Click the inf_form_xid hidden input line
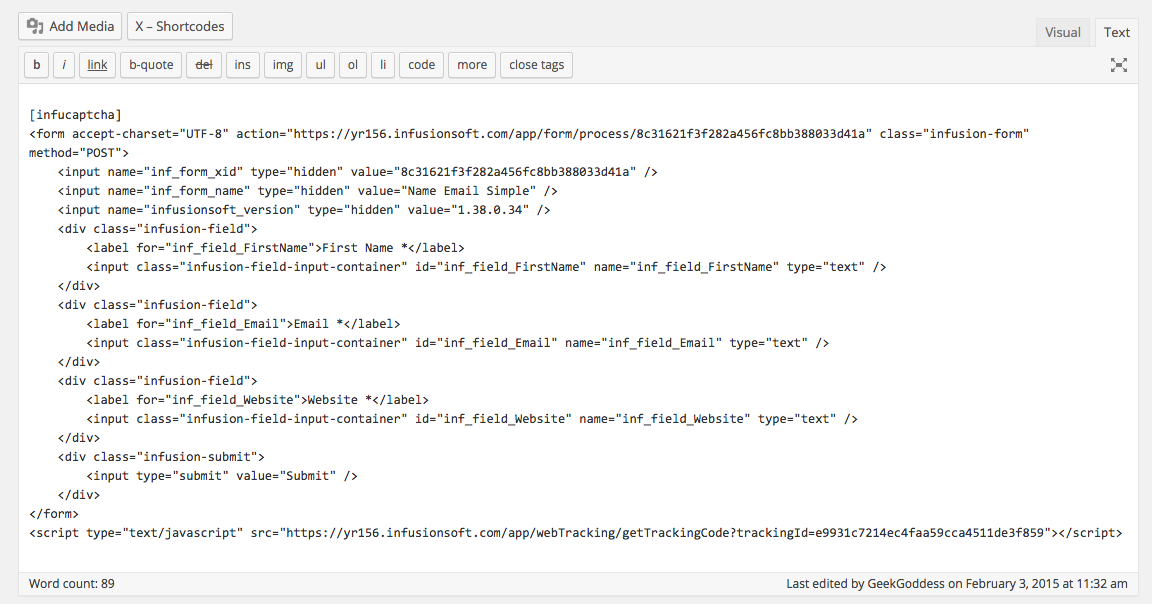 tap(358, 172)
